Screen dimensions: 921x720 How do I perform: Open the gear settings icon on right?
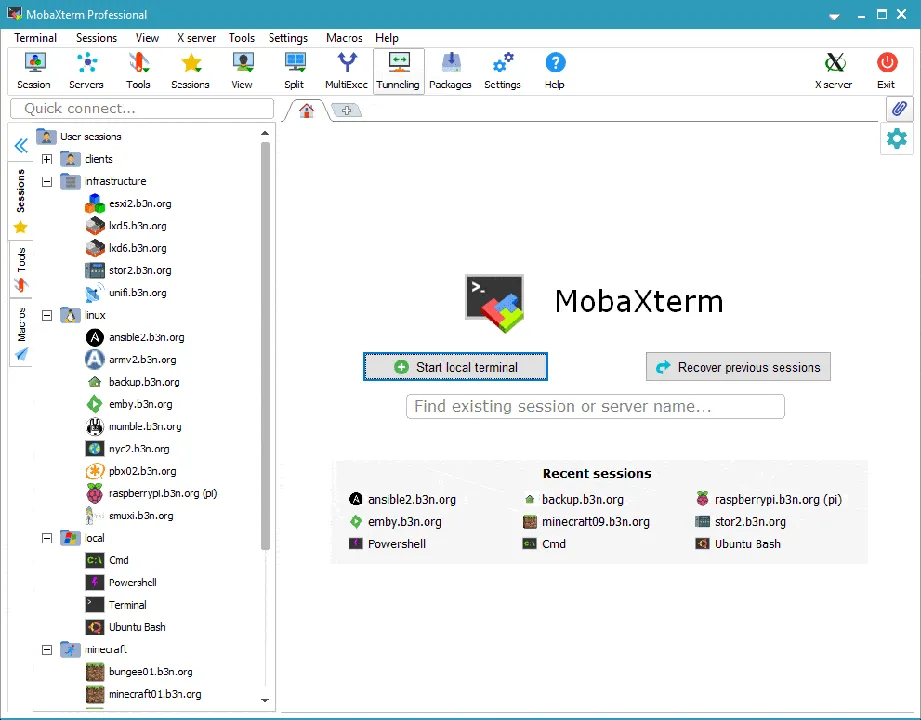[897, 139]
